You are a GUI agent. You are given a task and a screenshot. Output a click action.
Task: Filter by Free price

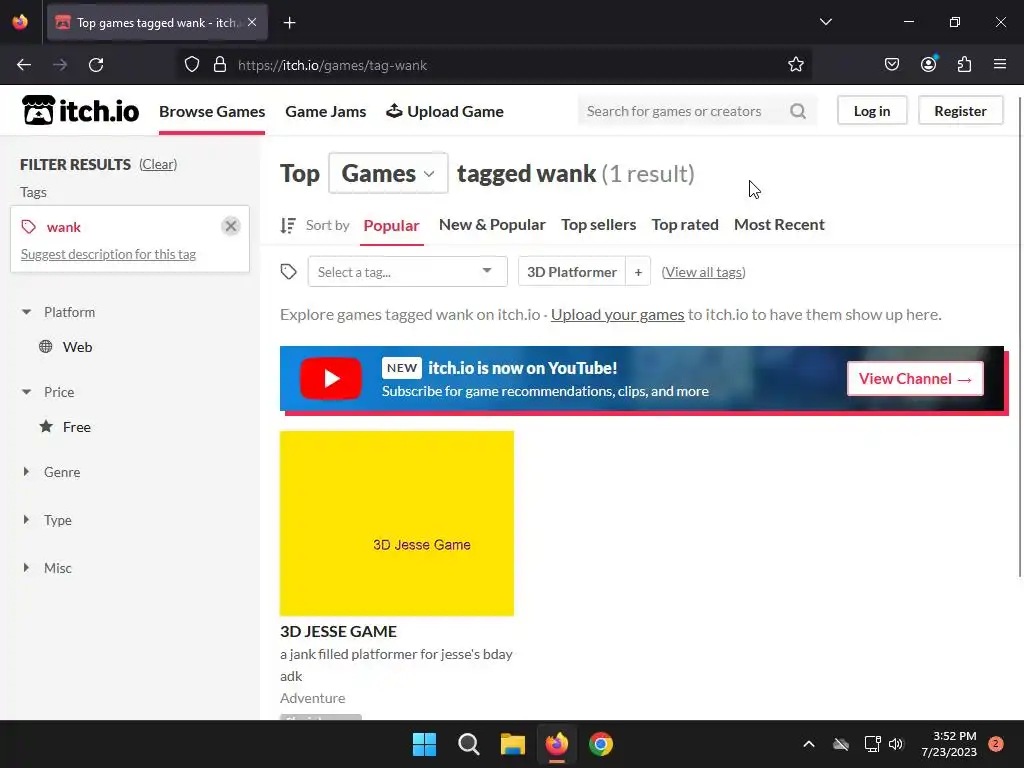(76, 427)
